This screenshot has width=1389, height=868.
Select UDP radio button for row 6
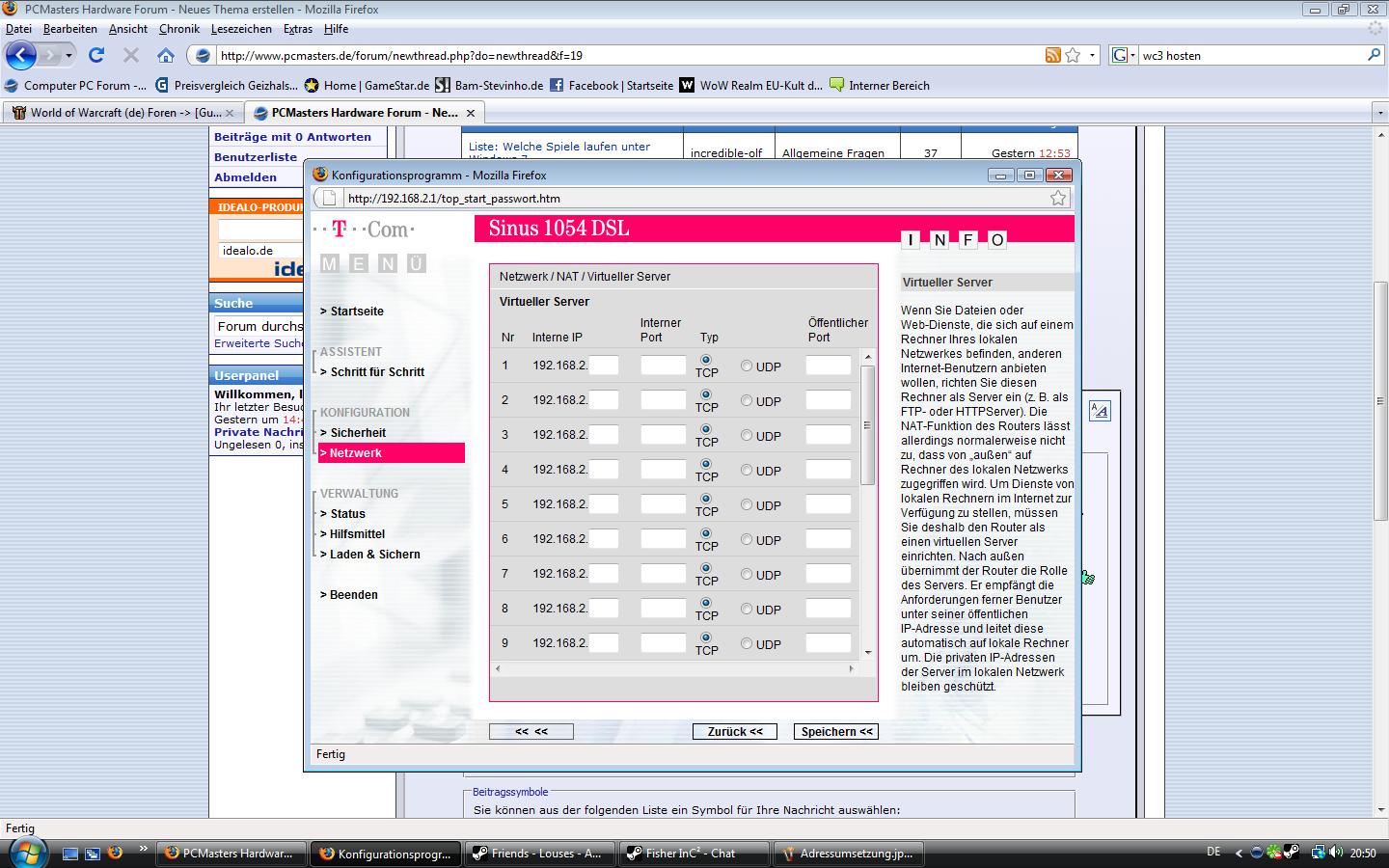point(747,540)
